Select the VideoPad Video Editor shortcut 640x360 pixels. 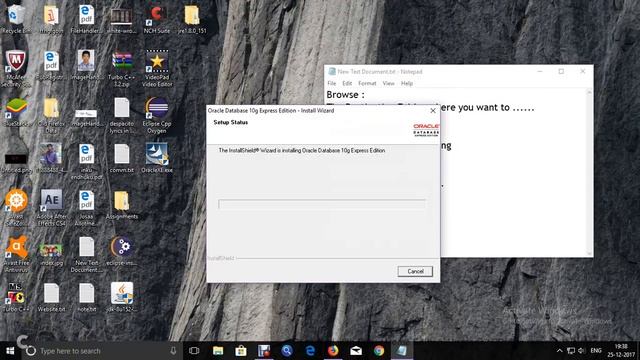tap(157, 69)
